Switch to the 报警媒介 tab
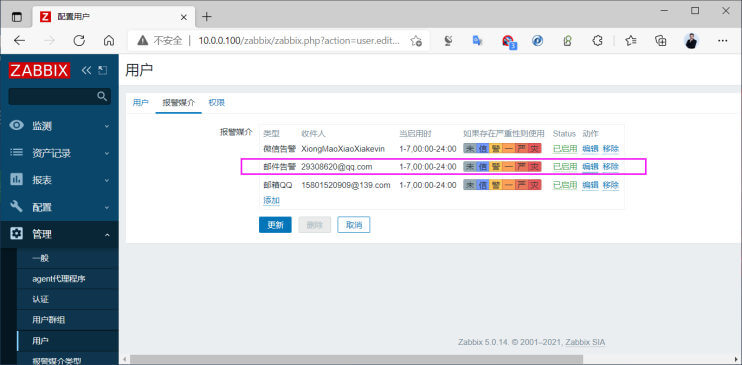Screen dimensions: 742x365 click(x=178, y=103)
